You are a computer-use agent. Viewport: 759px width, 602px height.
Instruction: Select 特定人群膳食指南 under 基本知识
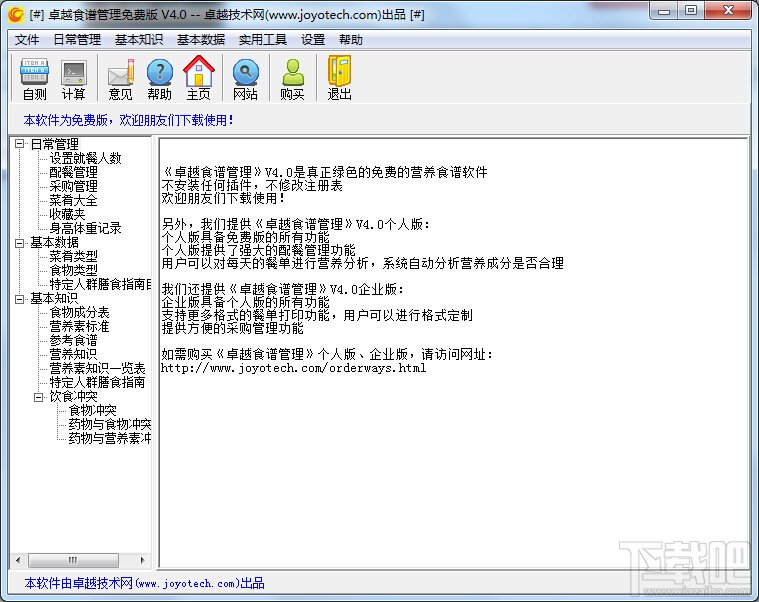tap(97, 383)
